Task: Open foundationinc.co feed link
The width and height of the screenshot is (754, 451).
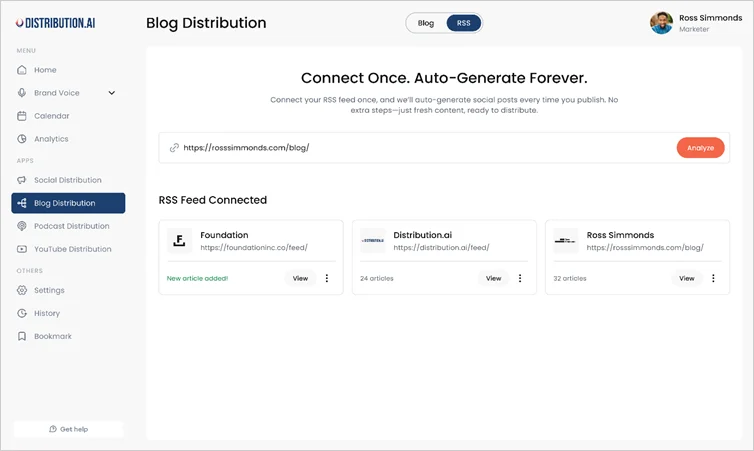Action: (254, 248)
